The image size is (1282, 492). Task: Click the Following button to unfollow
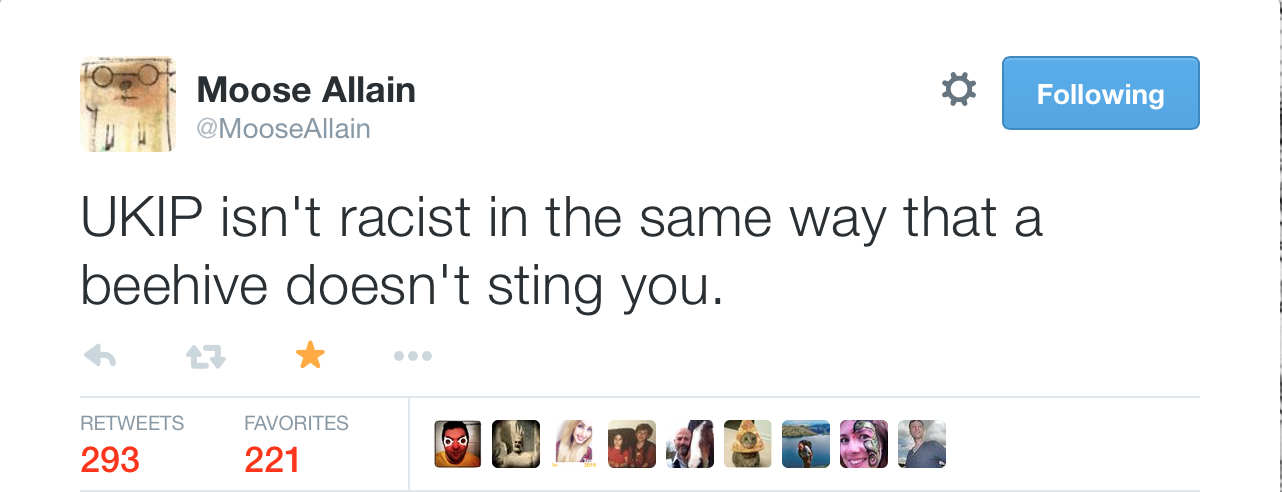click(1100, 94)
